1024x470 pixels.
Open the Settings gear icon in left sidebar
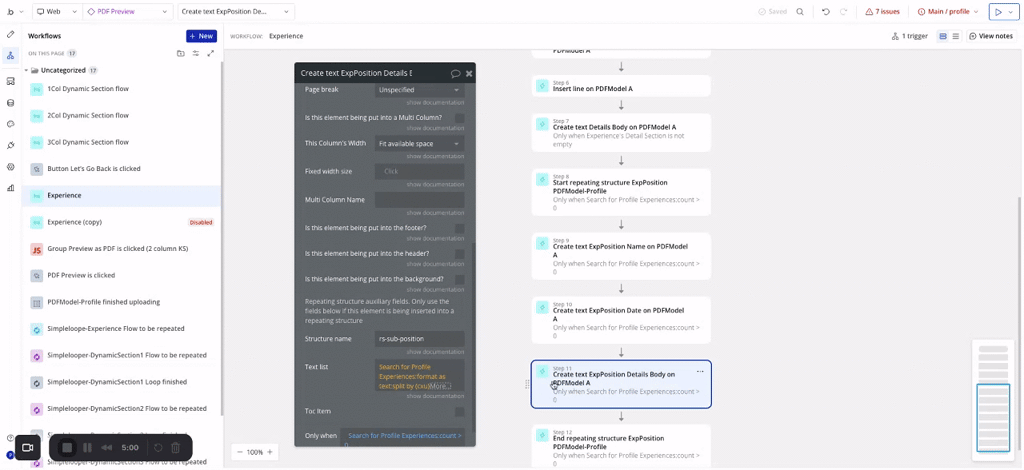10,166
